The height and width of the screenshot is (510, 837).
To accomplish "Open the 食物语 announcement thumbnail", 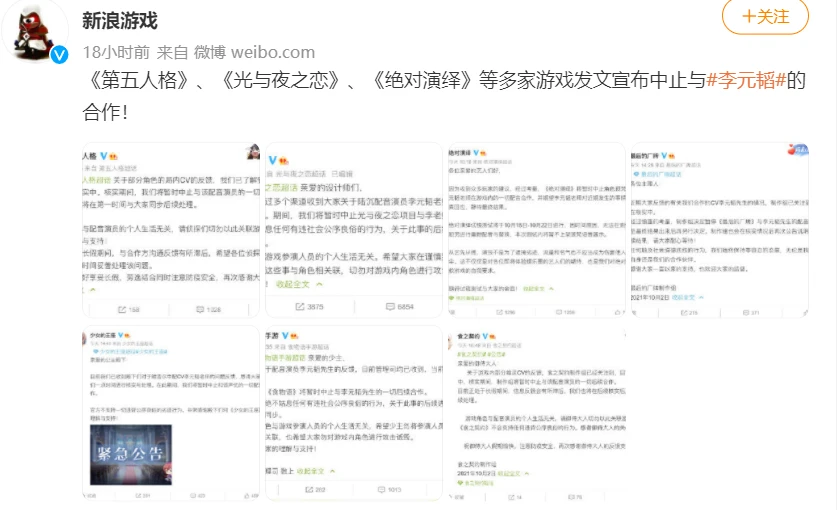I will click(354, 413).
